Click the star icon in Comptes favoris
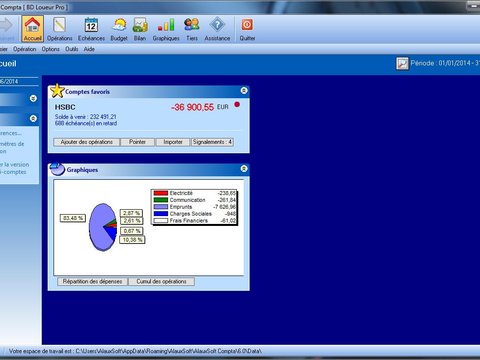The width and height of the screenshot is (480, 360). 57,91
